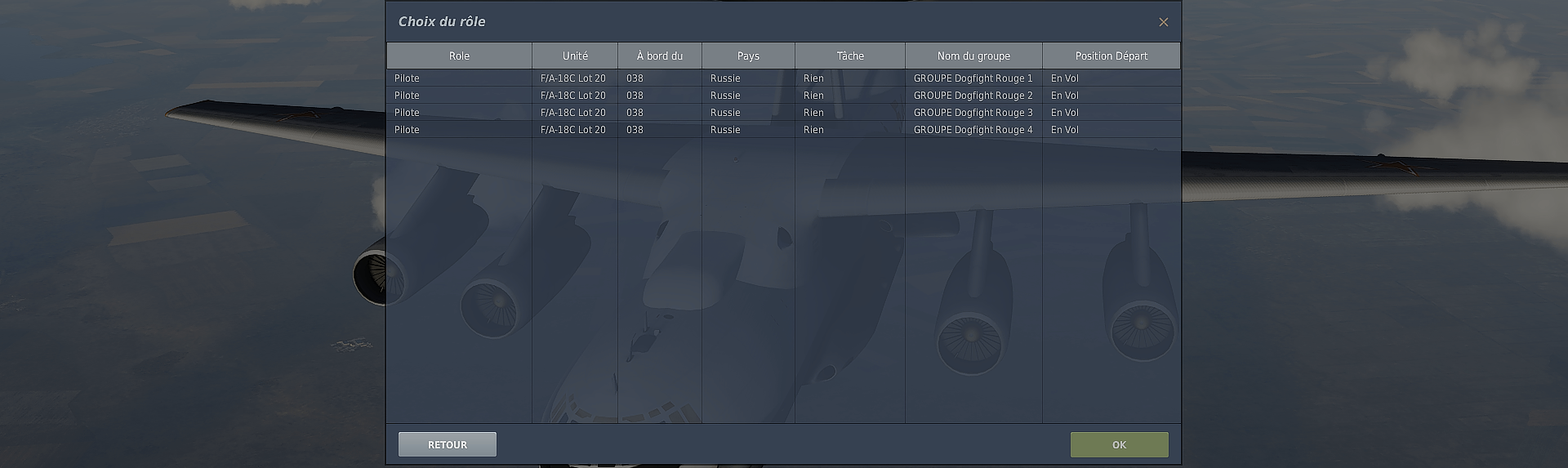Click En Vol in Dogfight Rouge 2 row
Image resolution: width=1568 pixels, height=468 pixels.
[1065, 96]
